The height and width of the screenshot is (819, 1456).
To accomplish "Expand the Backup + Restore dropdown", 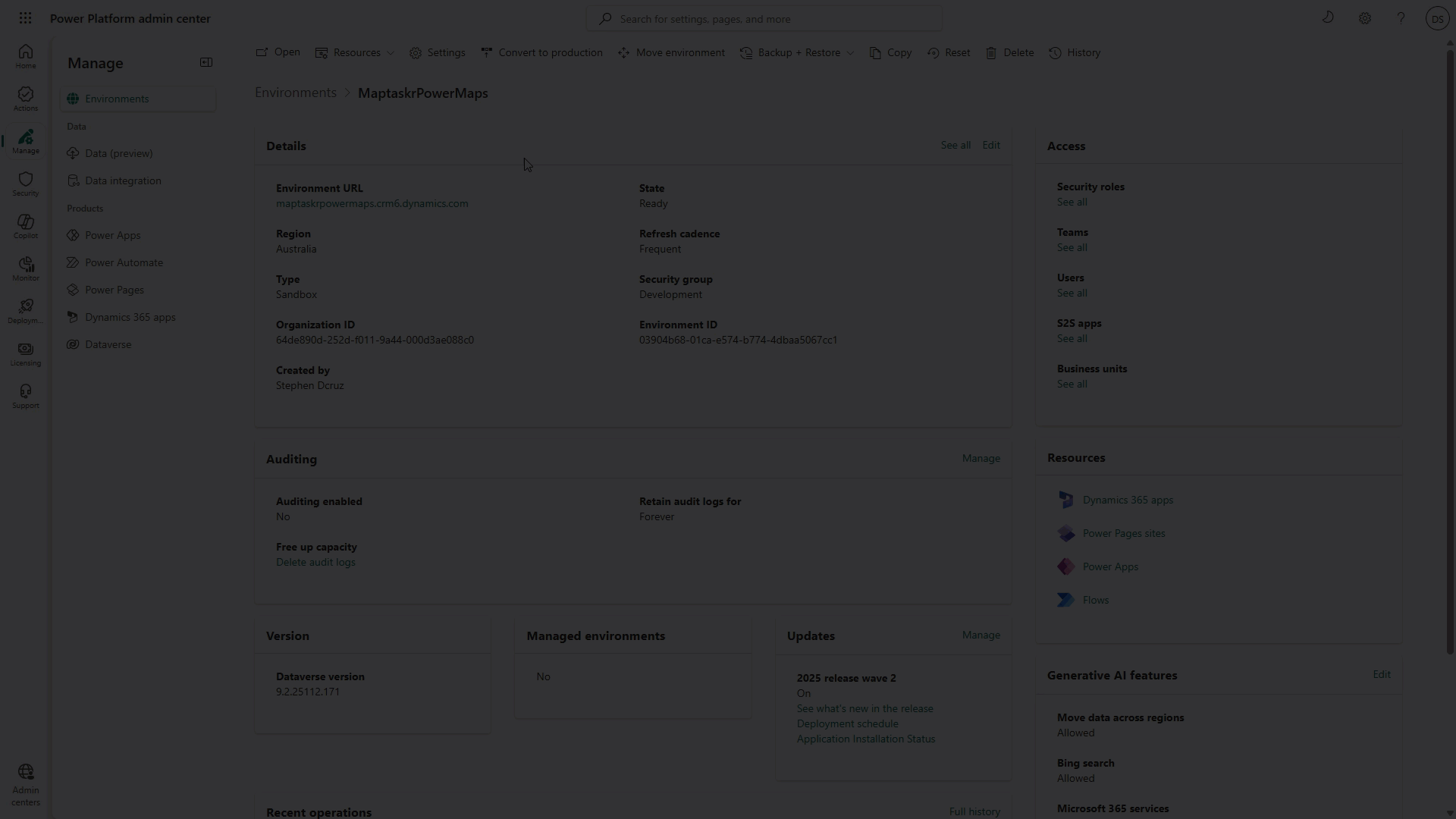I will click(x=796, y=52).
